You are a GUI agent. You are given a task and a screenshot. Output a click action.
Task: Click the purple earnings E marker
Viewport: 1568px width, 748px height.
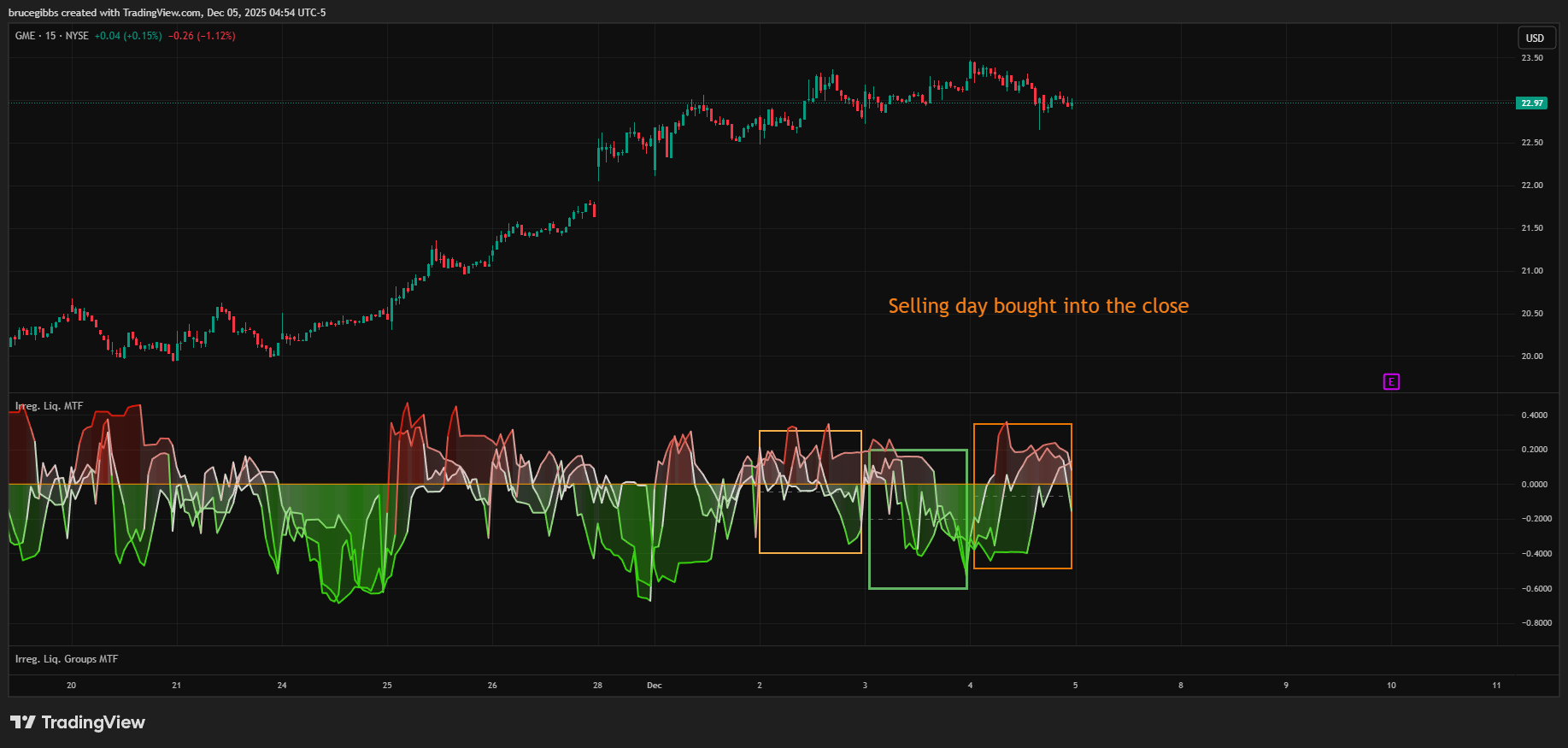tap(1391, 382)
